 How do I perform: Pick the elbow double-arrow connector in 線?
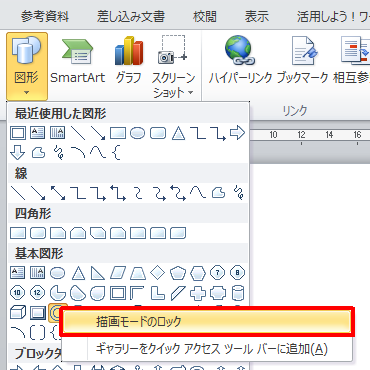[118, 193]
